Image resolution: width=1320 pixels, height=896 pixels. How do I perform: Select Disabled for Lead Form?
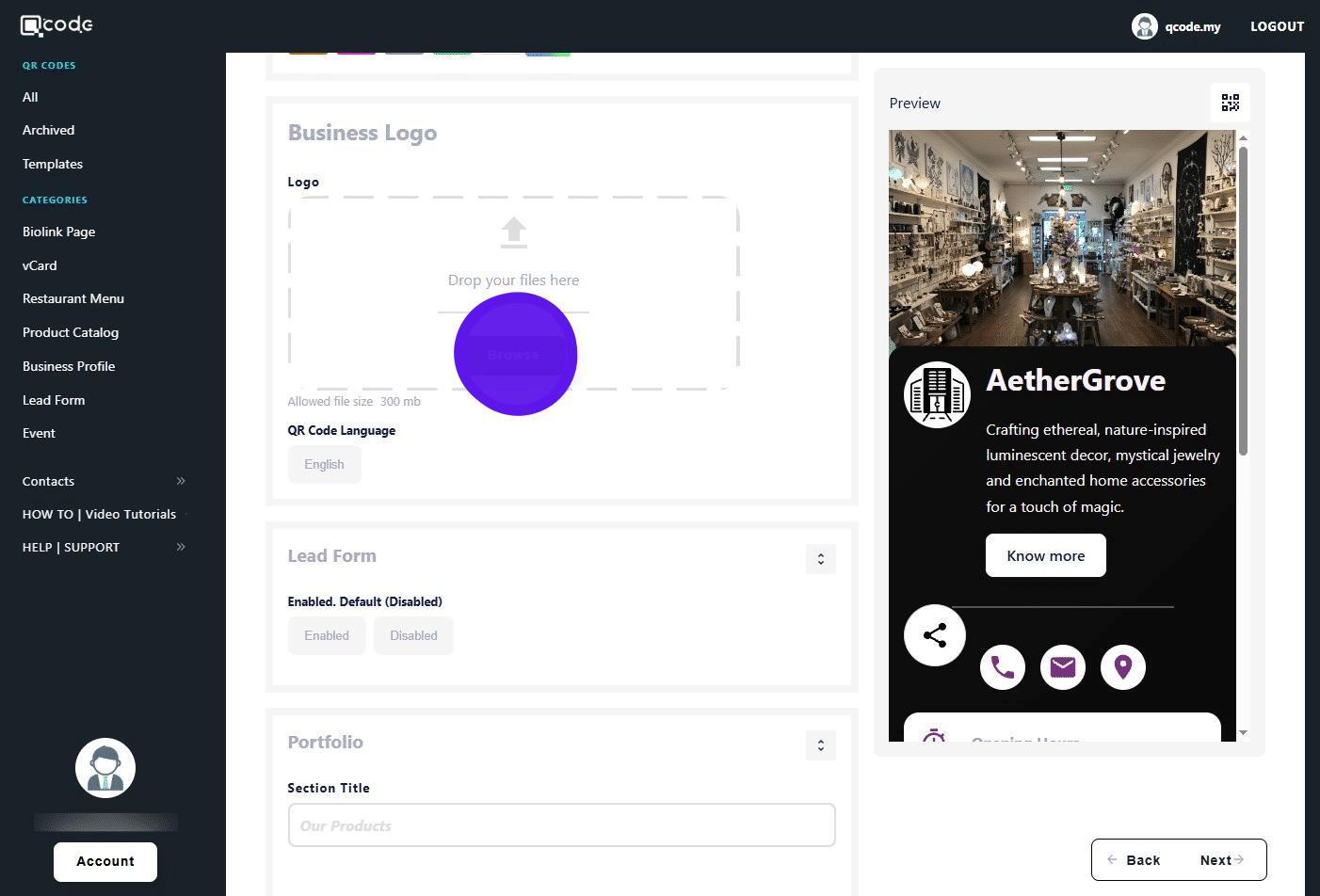tap(413, 636)
